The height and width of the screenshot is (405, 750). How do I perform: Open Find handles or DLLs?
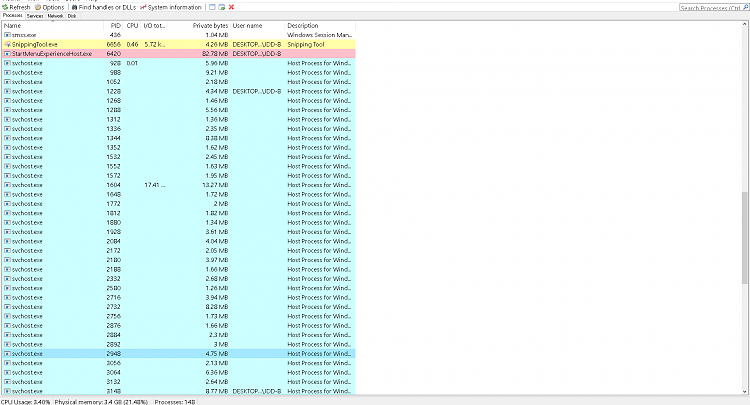point(106,6)
